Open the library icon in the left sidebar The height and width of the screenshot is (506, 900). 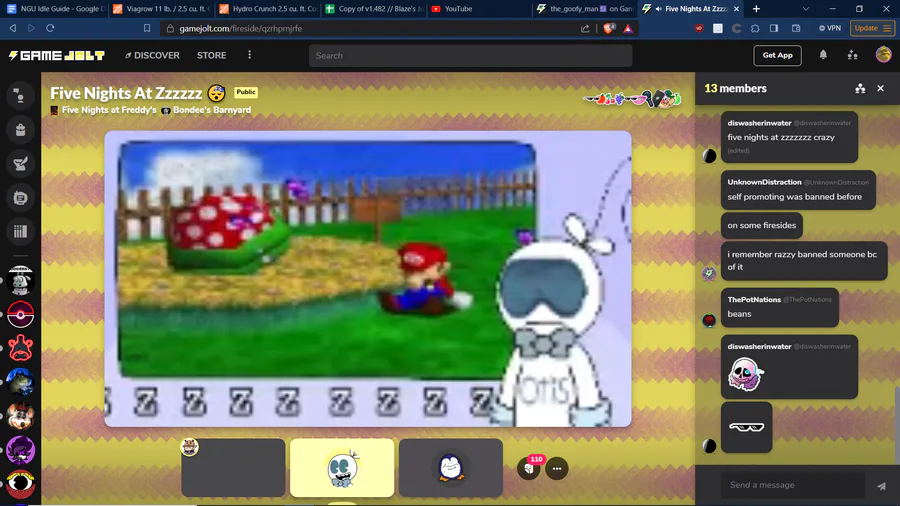(x=20, y=232)
